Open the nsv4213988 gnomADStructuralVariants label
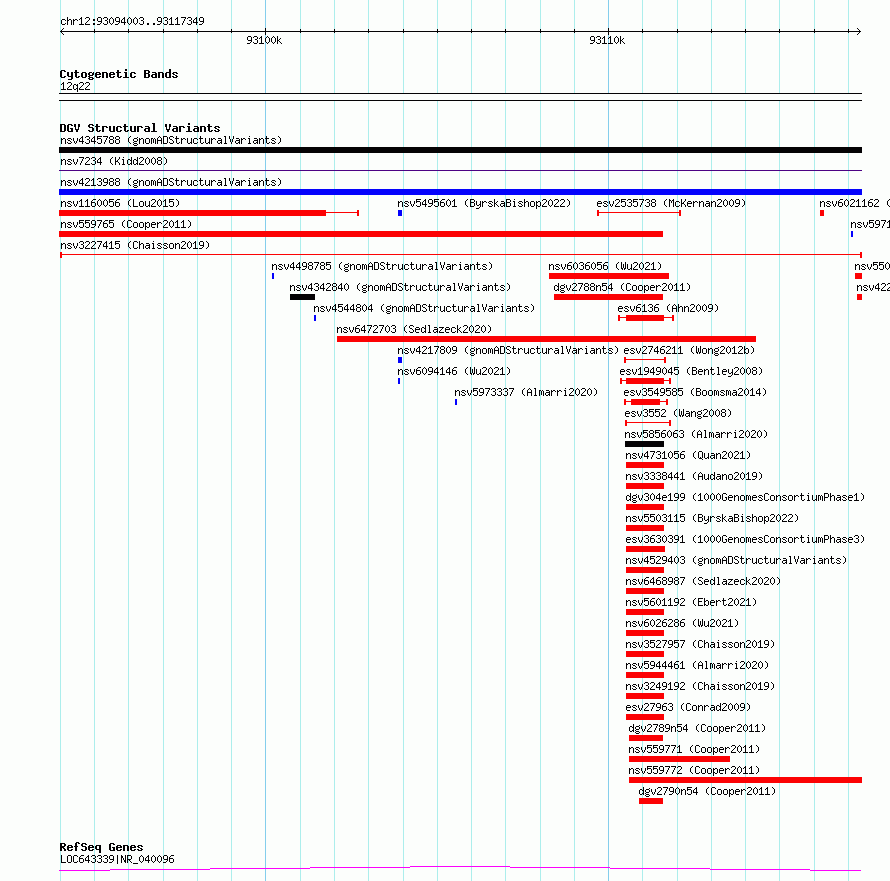 [x=171, y=182]
